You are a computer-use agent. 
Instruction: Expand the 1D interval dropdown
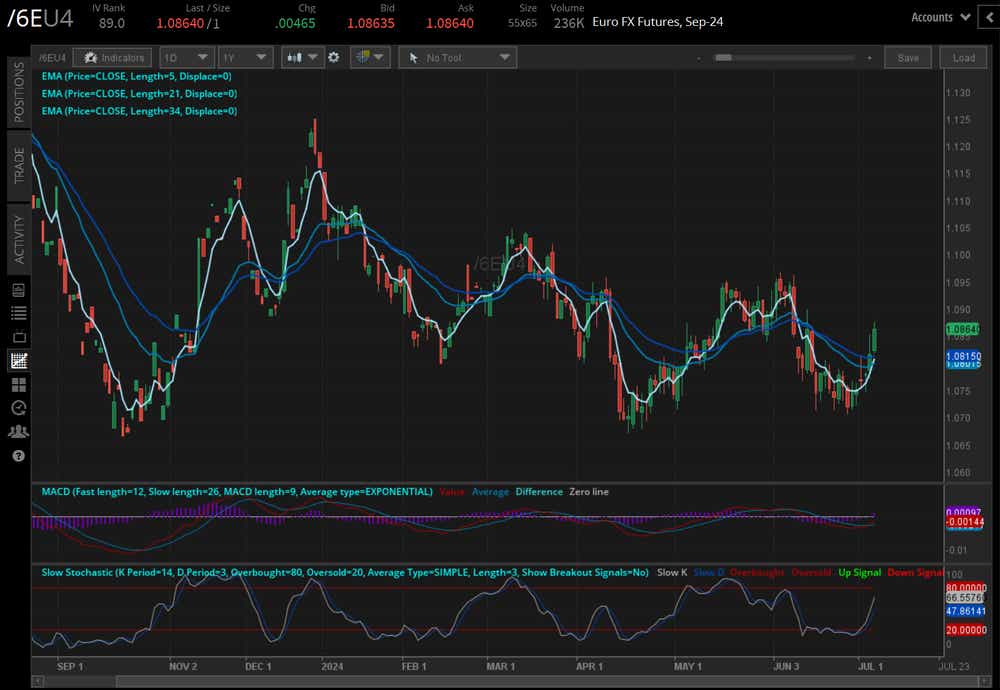(186, 58)
